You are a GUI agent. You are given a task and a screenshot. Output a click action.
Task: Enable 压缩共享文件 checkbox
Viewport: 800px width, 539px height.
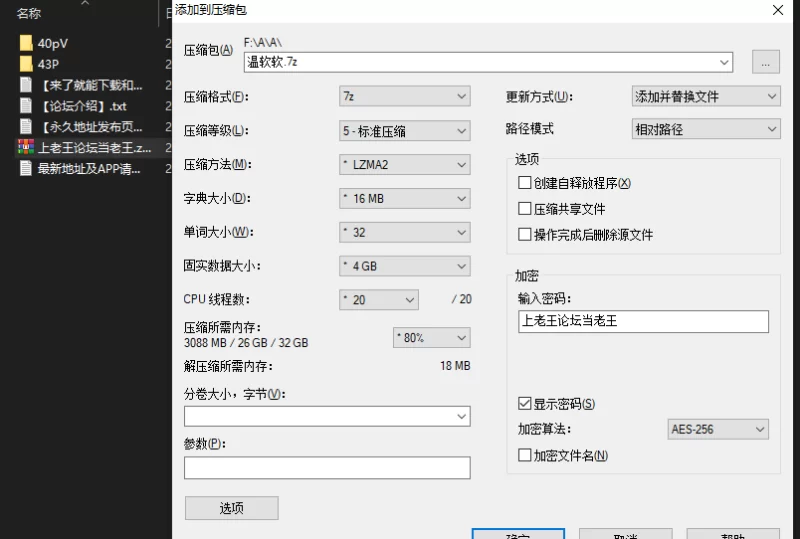click(524, 208)
